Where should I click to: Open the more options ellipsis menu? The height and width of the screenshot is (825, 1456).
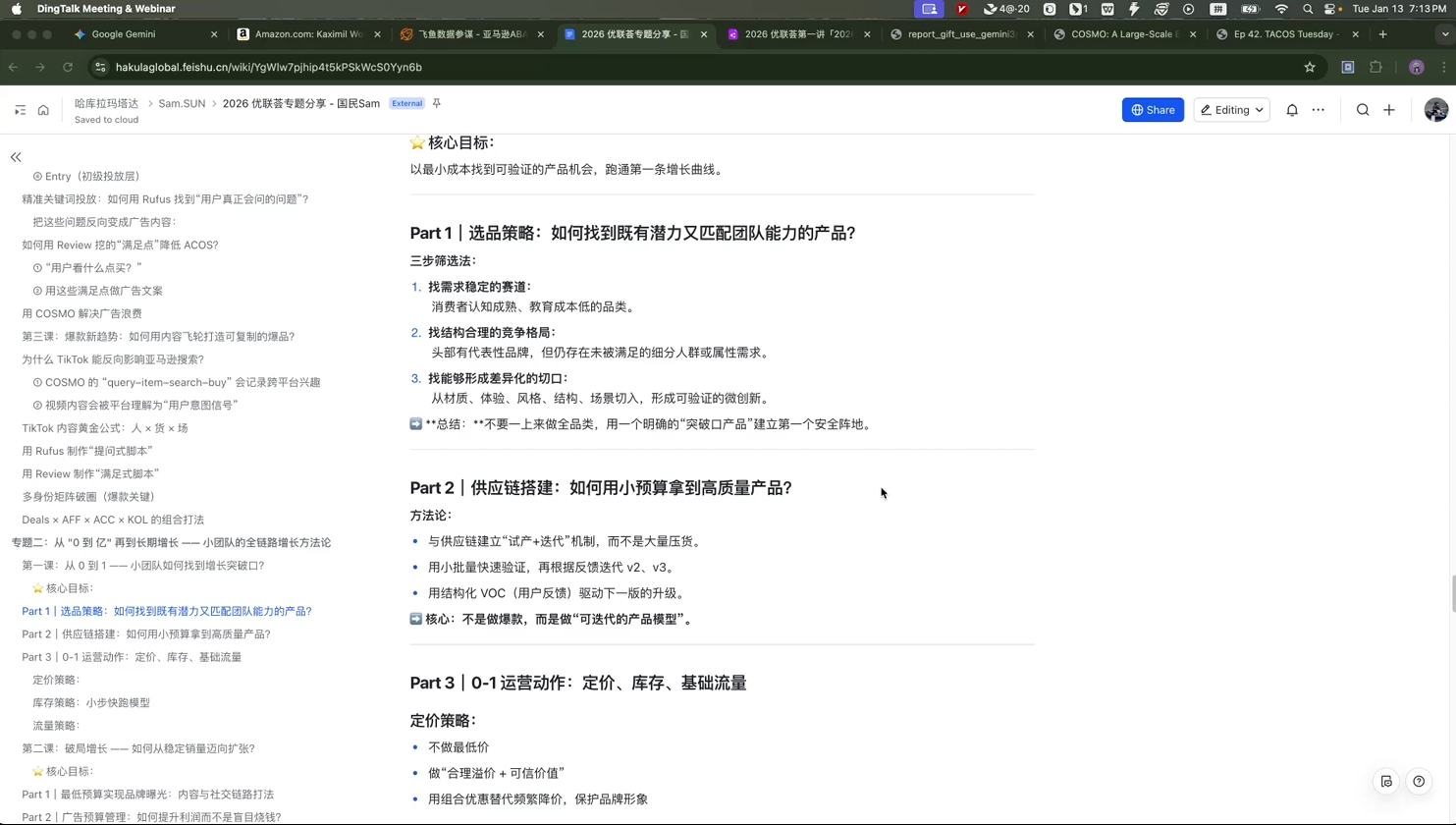click(x=1319, y=110)
